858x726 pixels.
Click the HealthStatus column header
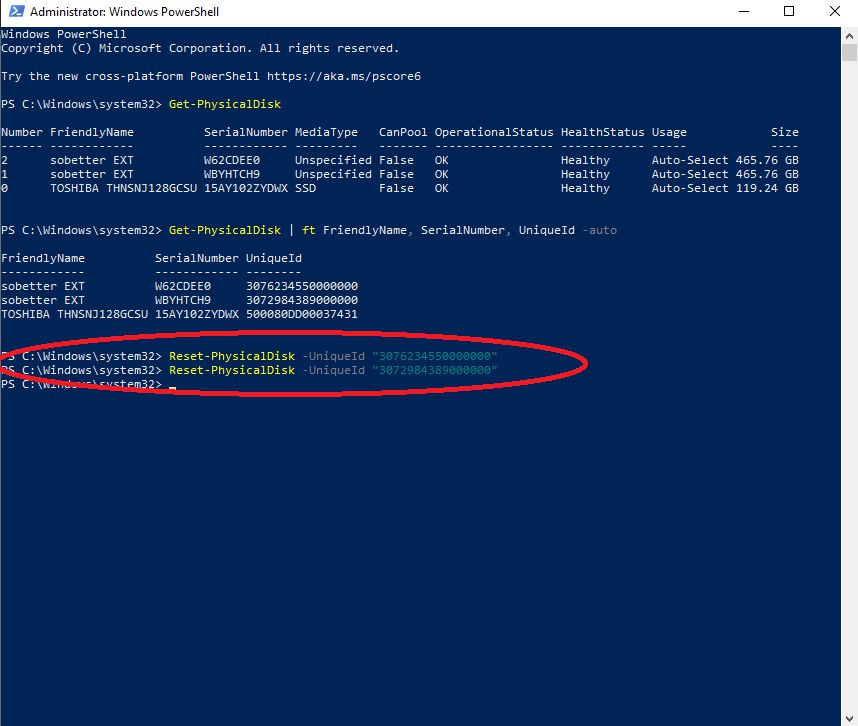coord(602,132)
